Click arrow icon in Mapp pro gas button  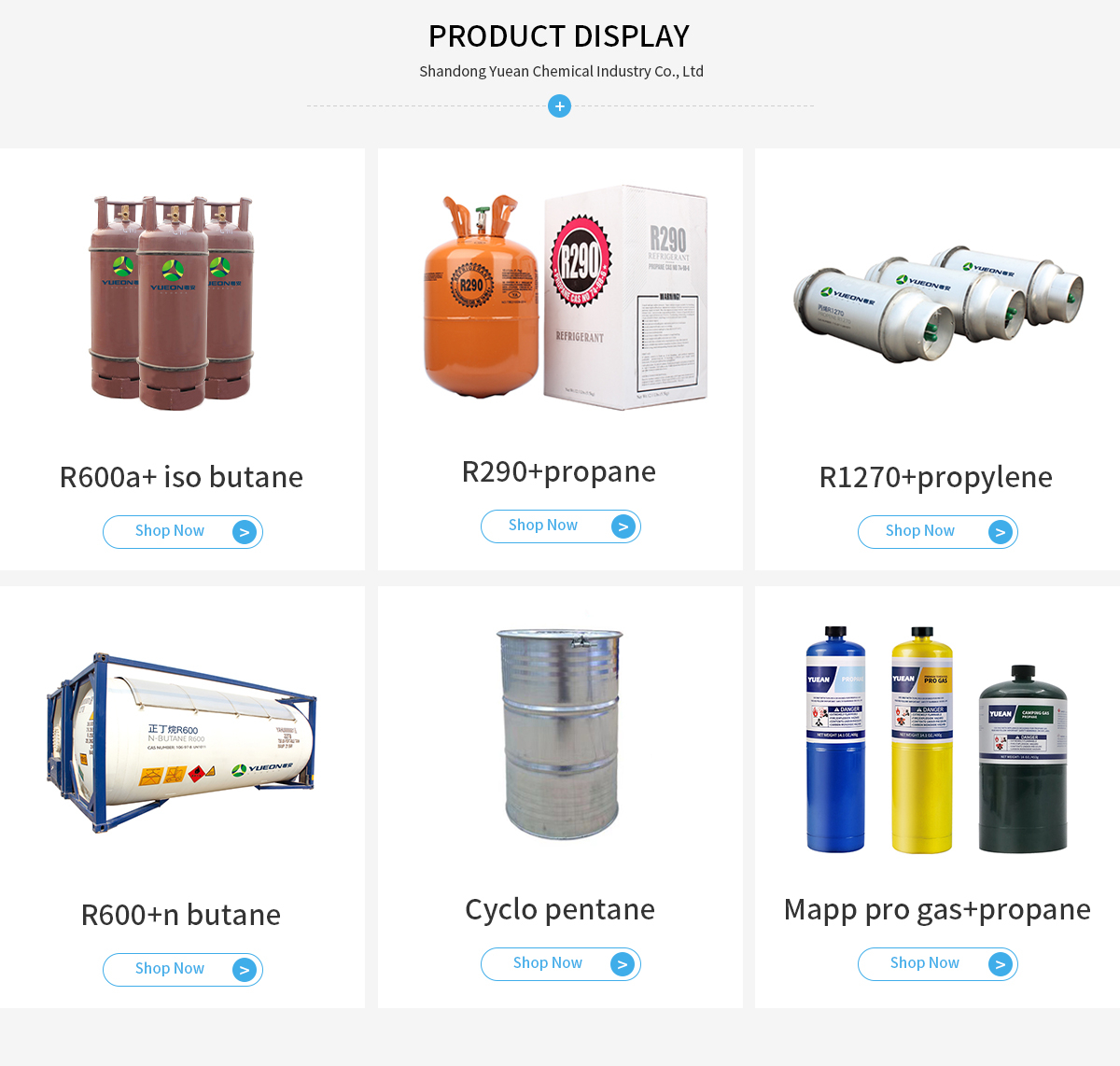[1001, 964]
